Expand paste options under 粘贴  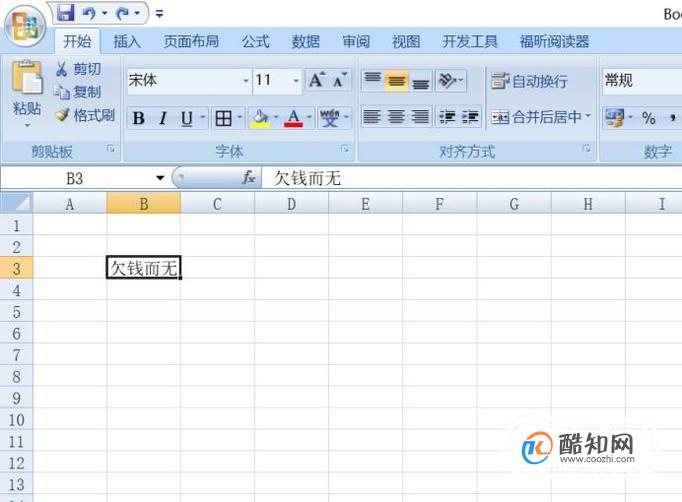point(27,125)
